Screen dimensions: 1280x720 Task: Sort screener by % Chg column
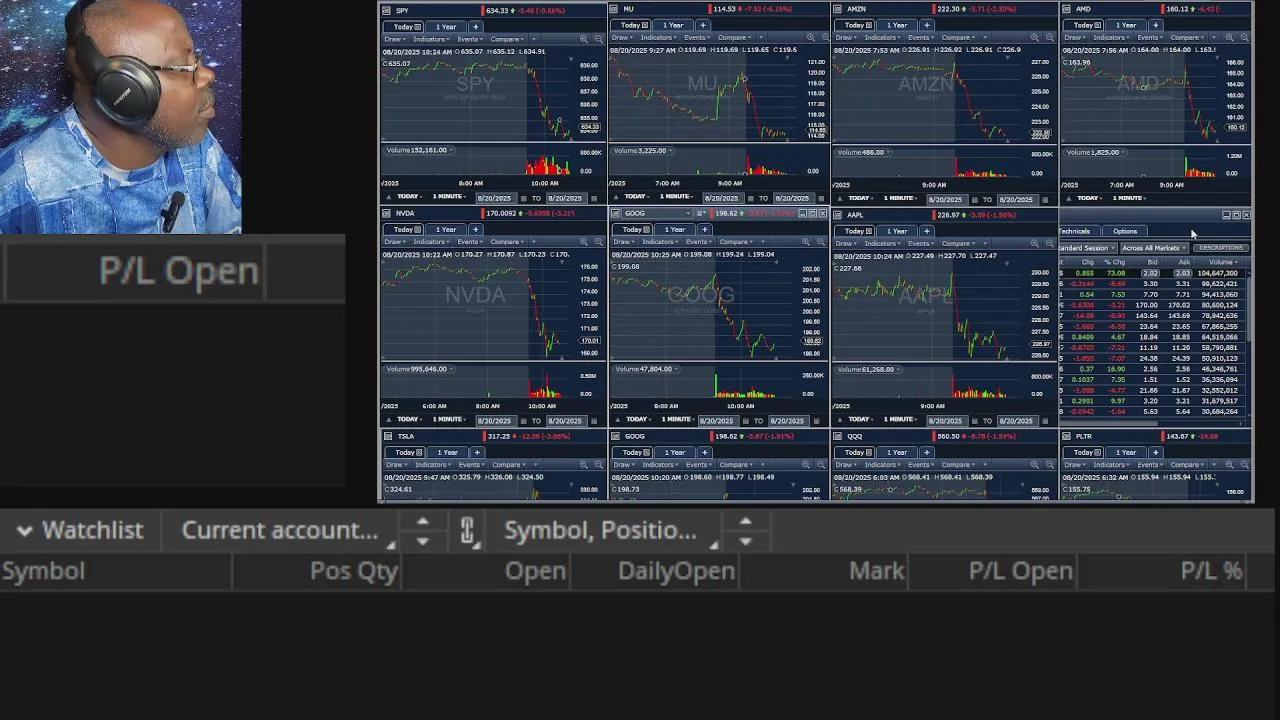pyautogui.click(x=1114, y=262)
